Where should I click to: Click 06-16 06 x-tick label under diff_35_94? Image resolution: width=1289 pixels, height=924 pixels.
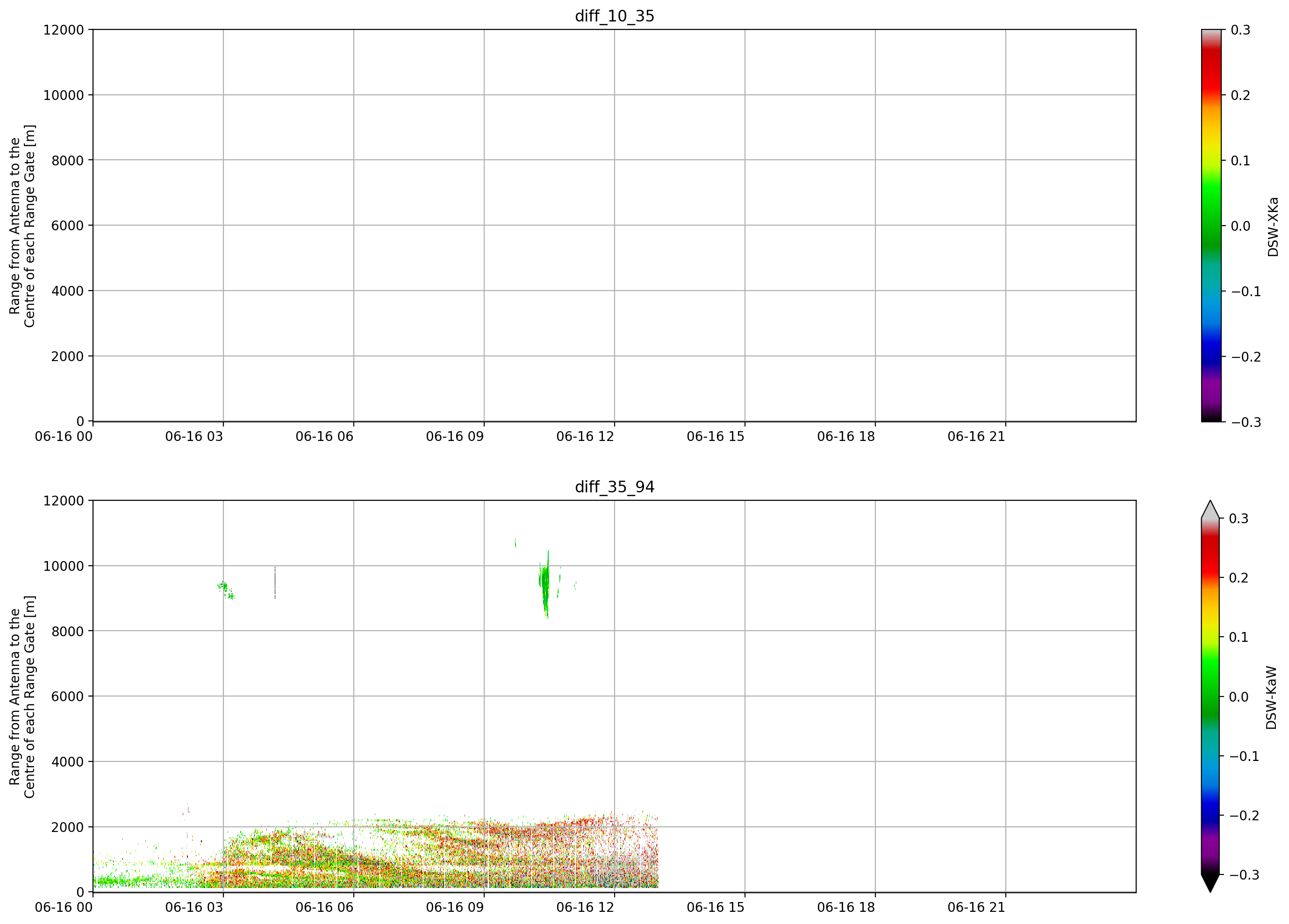pyautogui.click(x=324, y=907)
